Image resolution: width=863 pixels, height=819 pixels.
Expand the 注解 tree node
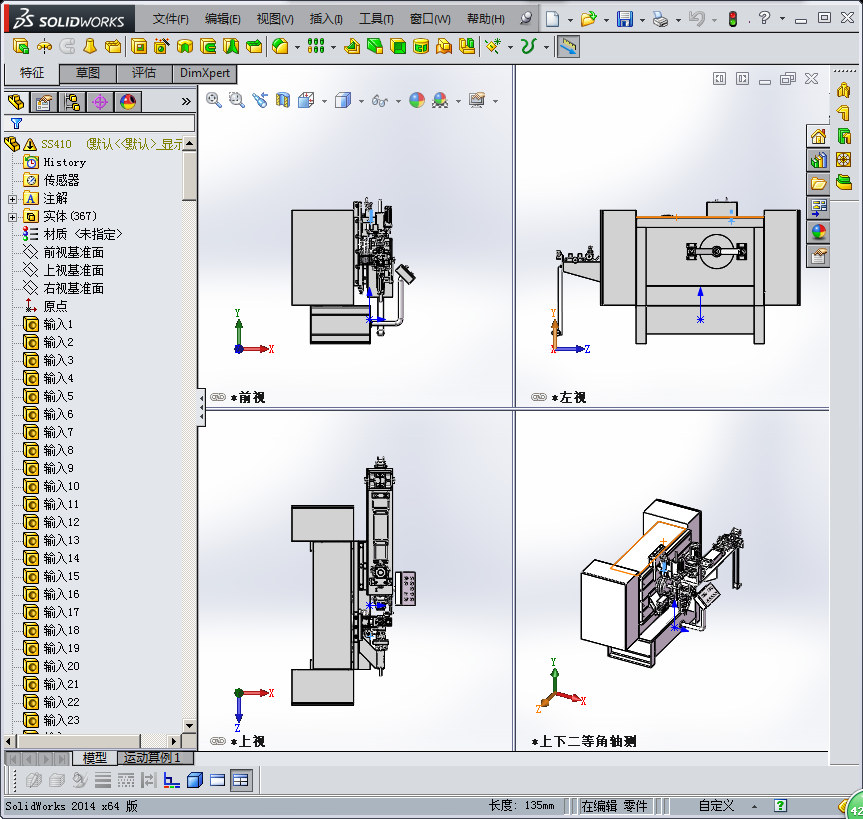(12, 199)
